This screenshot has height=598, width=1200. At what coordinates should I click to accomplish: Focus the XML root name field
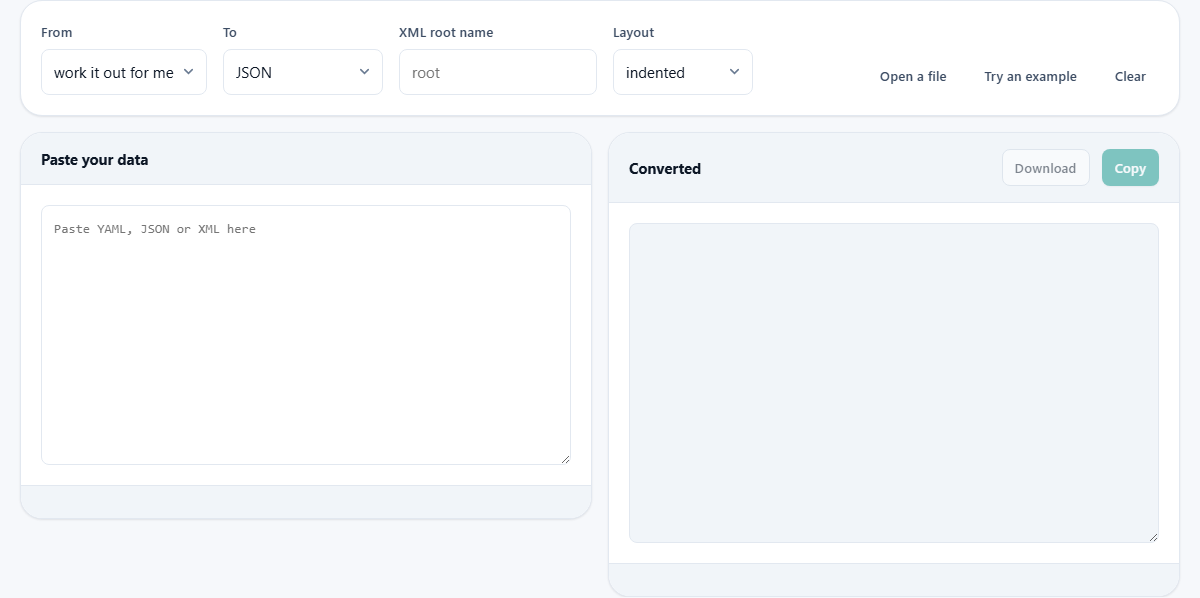[x=498, y=72]
